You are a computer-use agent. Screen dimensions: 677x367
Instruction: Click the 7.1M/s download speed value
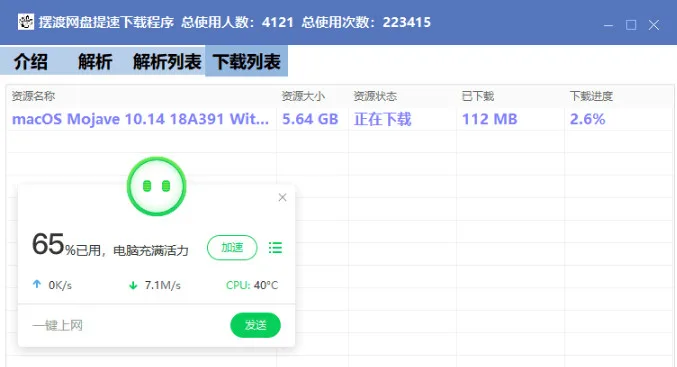coord(163,285)
